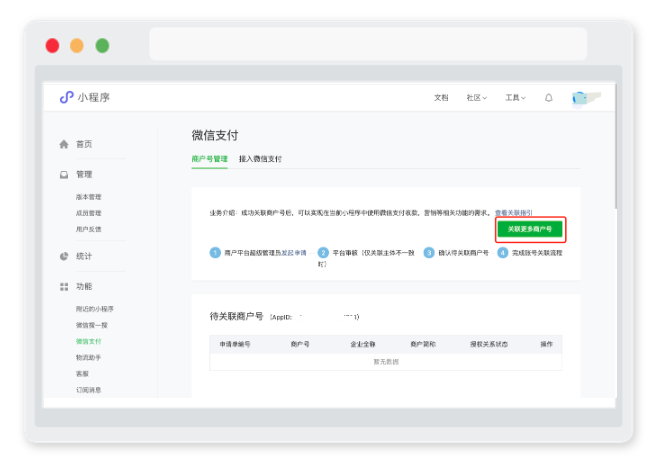Click the green 关联更多商户号 button
Screen dimensions: 666x469
tap(530, 229)
